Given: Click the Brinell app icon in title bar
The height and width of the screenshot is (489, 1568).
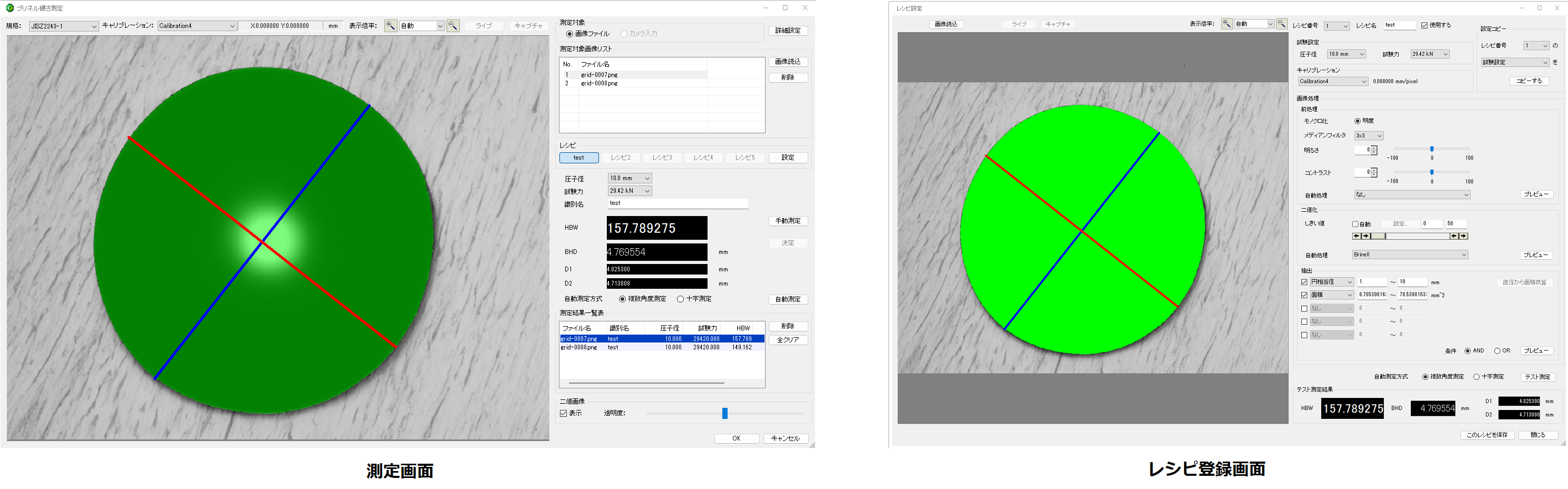Looking at the screenshot, I should pos(9,8).
